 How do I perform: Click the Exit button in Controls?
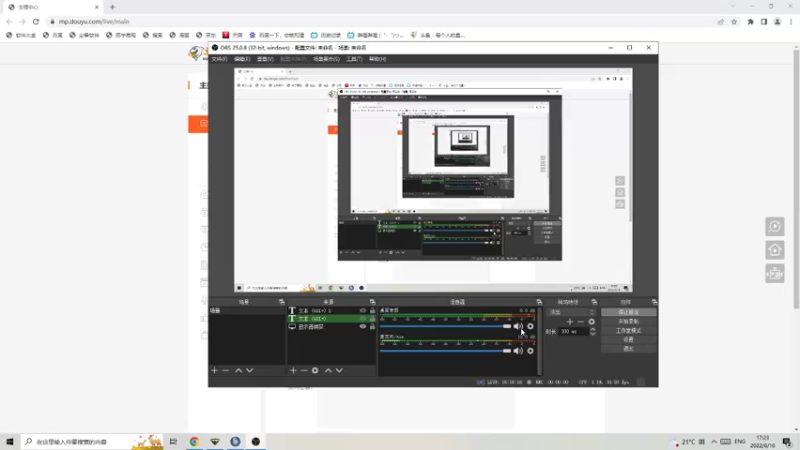coord(629,349)
